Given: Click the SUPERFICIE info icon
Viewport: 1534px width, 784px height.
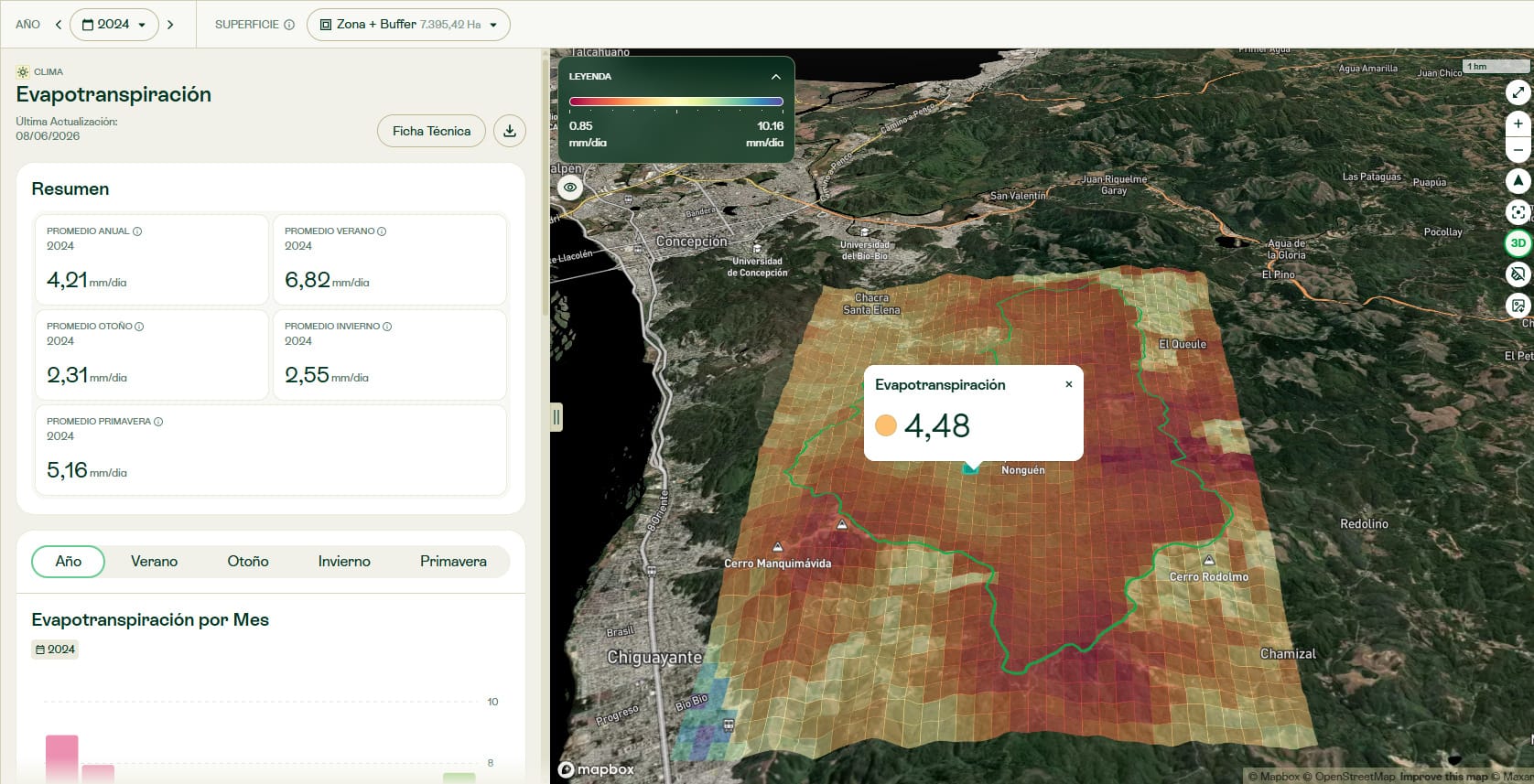Looking at the screenshot, I should pos(289,25).
